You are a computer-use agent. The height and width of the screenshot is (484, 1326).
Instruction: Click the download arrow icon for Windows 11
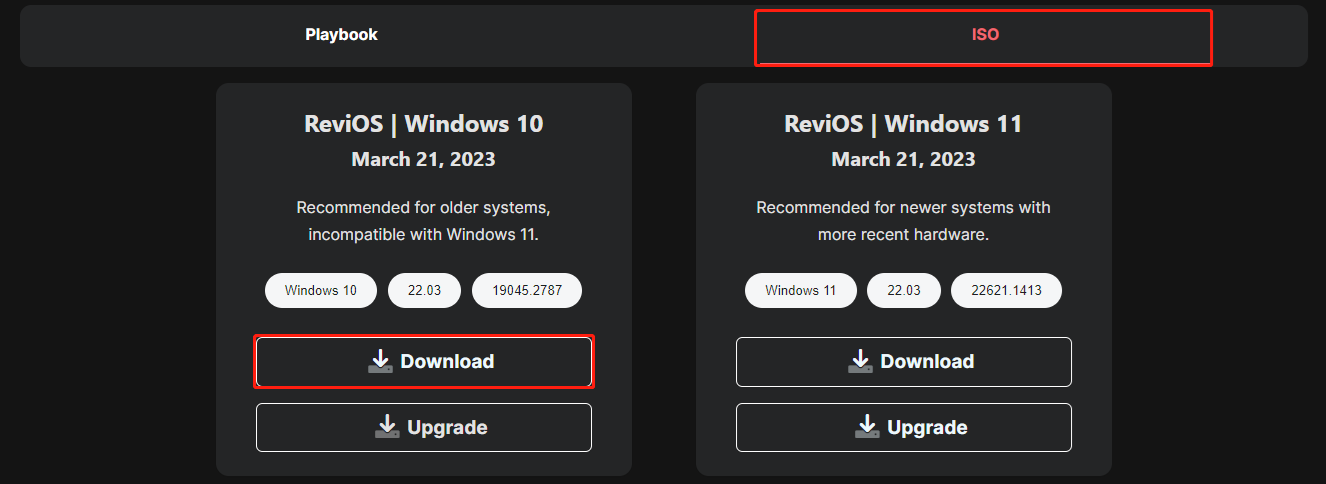coord(860,361)
